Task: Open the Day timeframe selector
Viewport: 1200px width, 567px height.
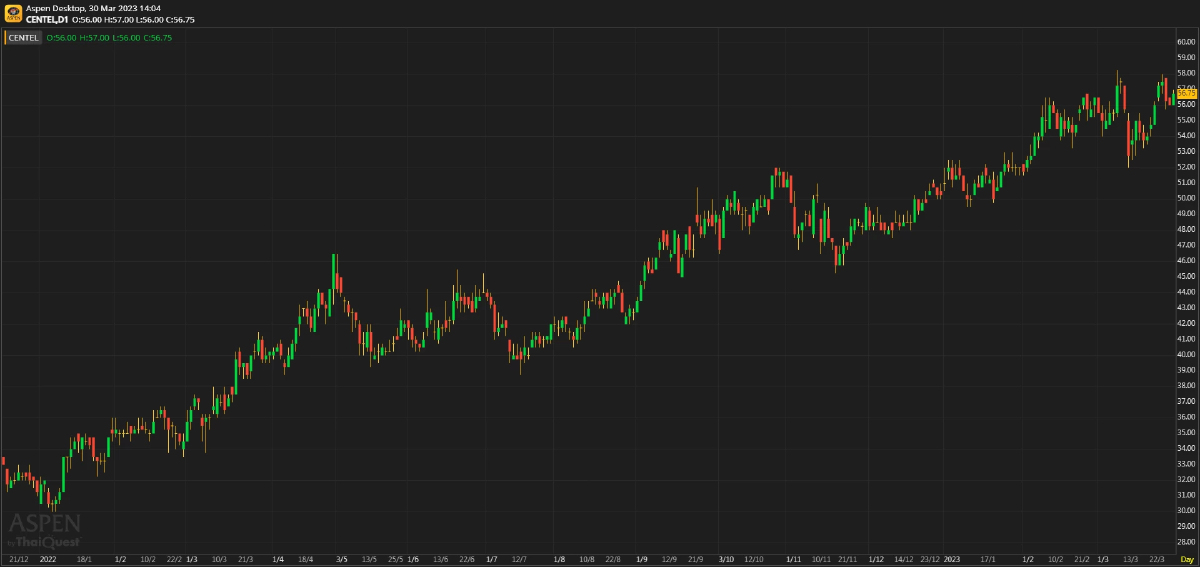Action: click(x=1187, y=559)
